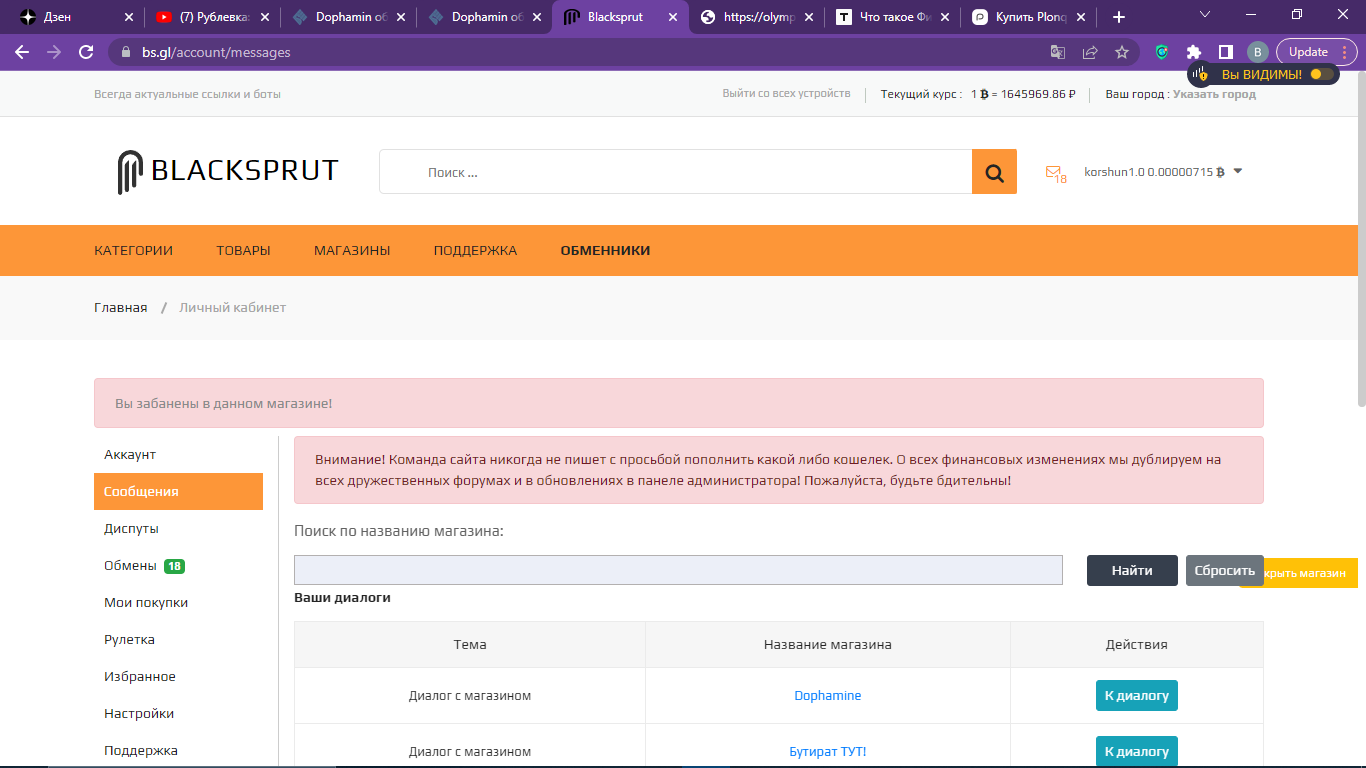
Task: Show the browser side panel
Action: click(1226, 52)
